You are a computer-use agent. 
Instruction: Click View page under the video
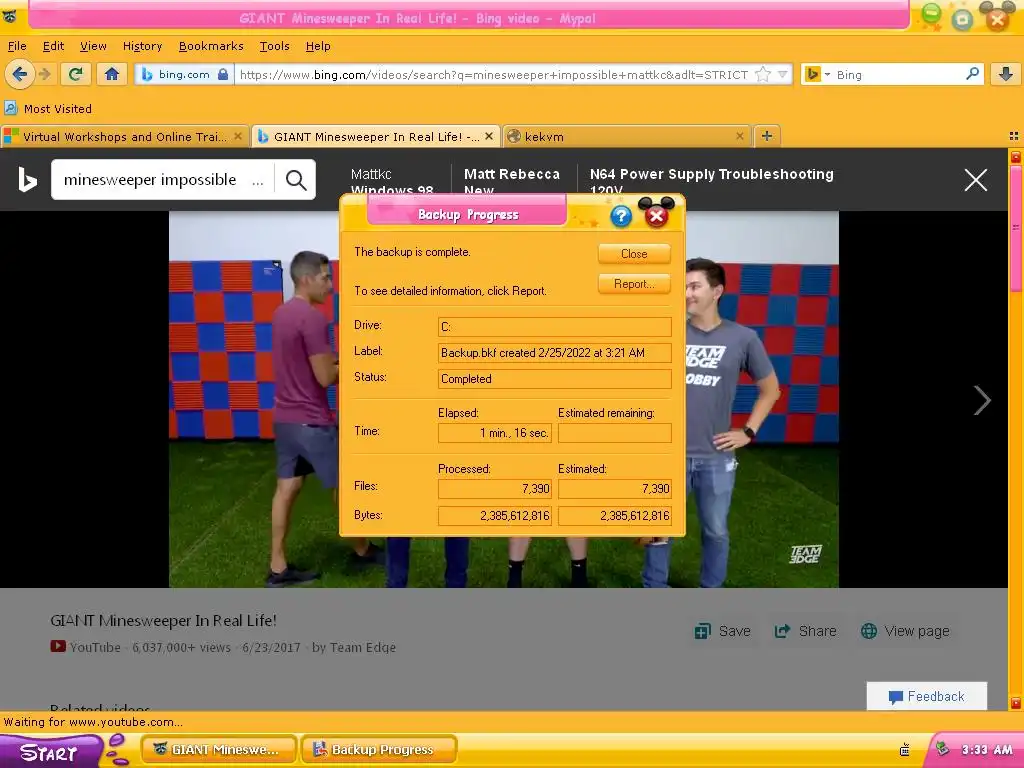[904, 631]
